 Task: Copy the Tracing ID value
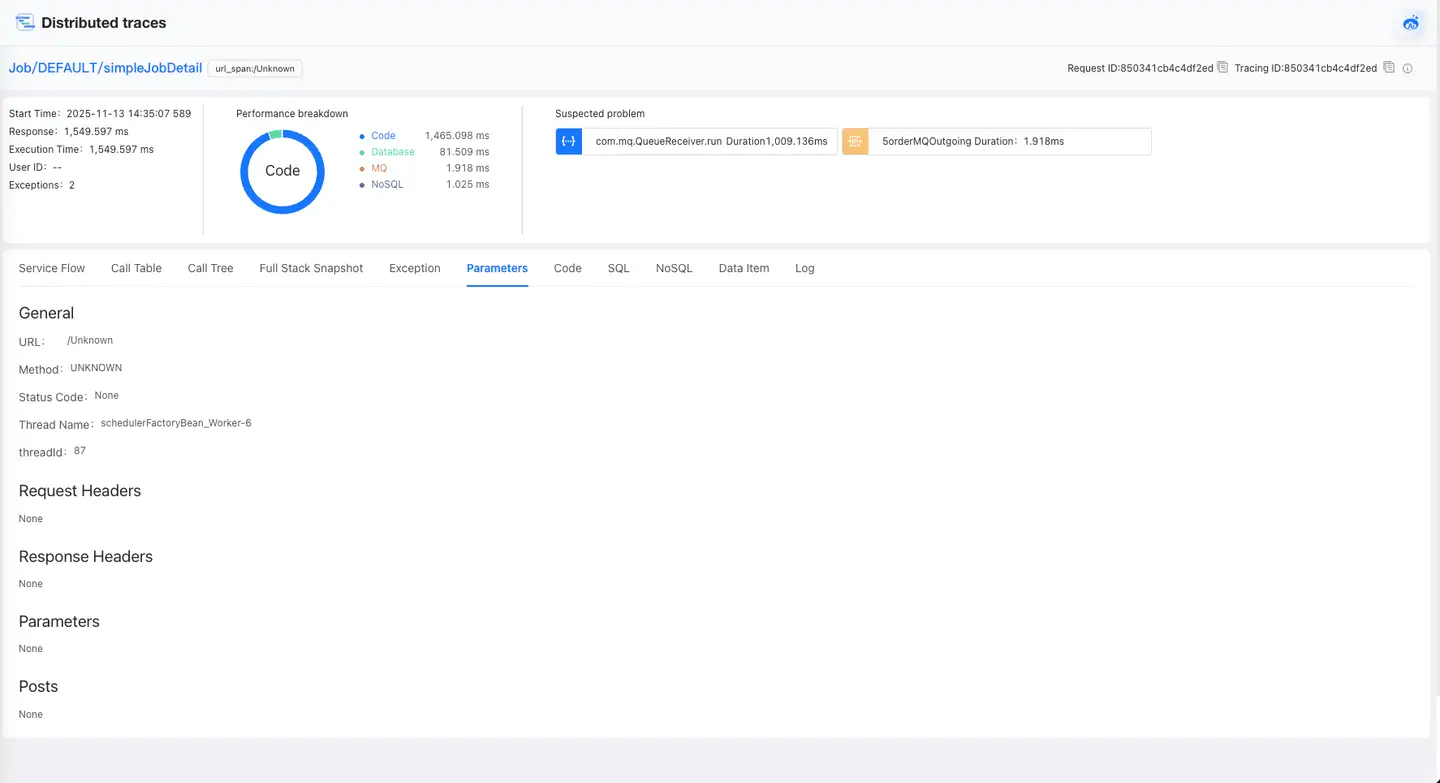1387,68
